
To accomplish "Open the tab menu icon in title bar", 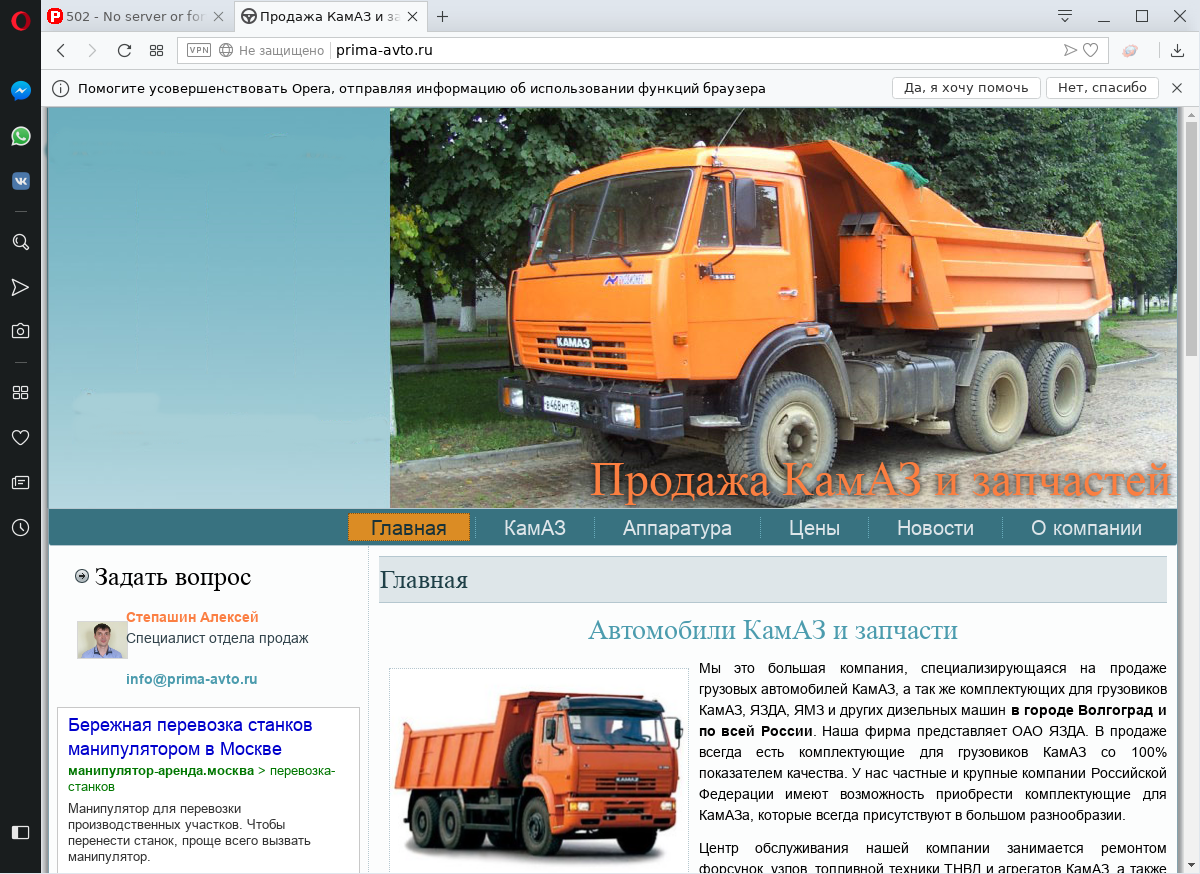I will tap(1065, 16).
